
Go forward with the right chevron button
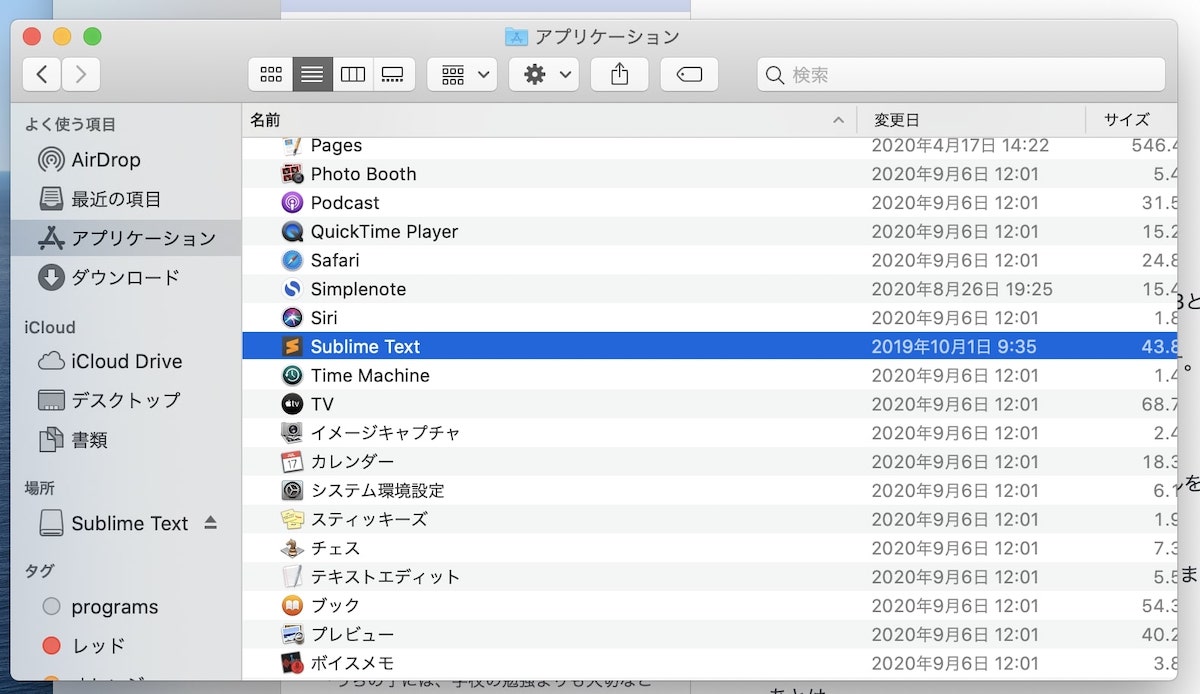tap(80, 74)
